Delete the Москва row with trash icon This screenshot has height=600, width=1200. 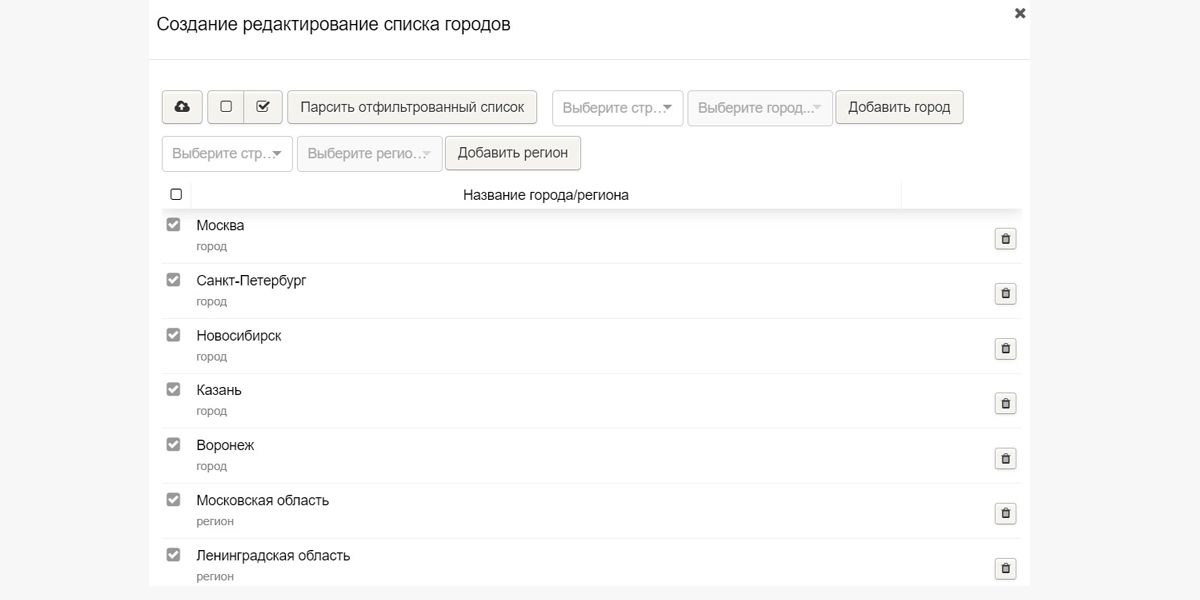pyautogui.click(x=1005, y=239)
